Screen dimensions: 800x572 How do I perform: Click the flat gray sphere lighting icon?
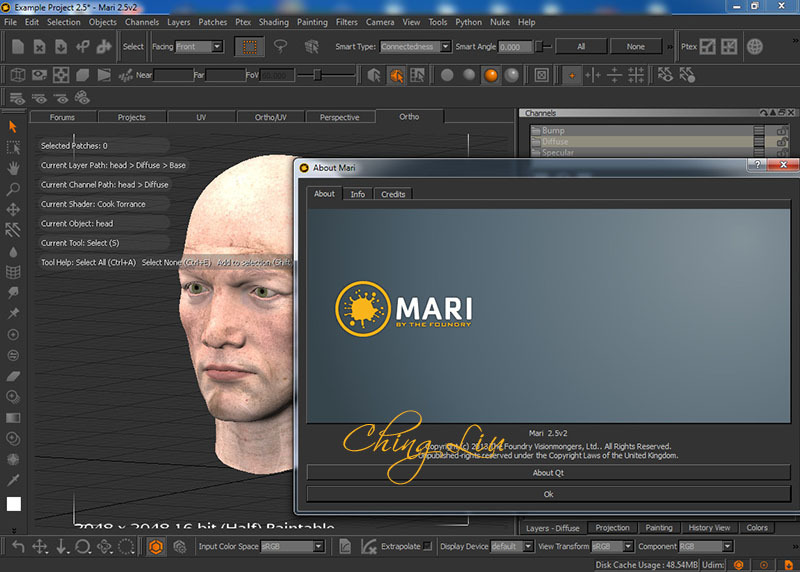pos(447,75)
